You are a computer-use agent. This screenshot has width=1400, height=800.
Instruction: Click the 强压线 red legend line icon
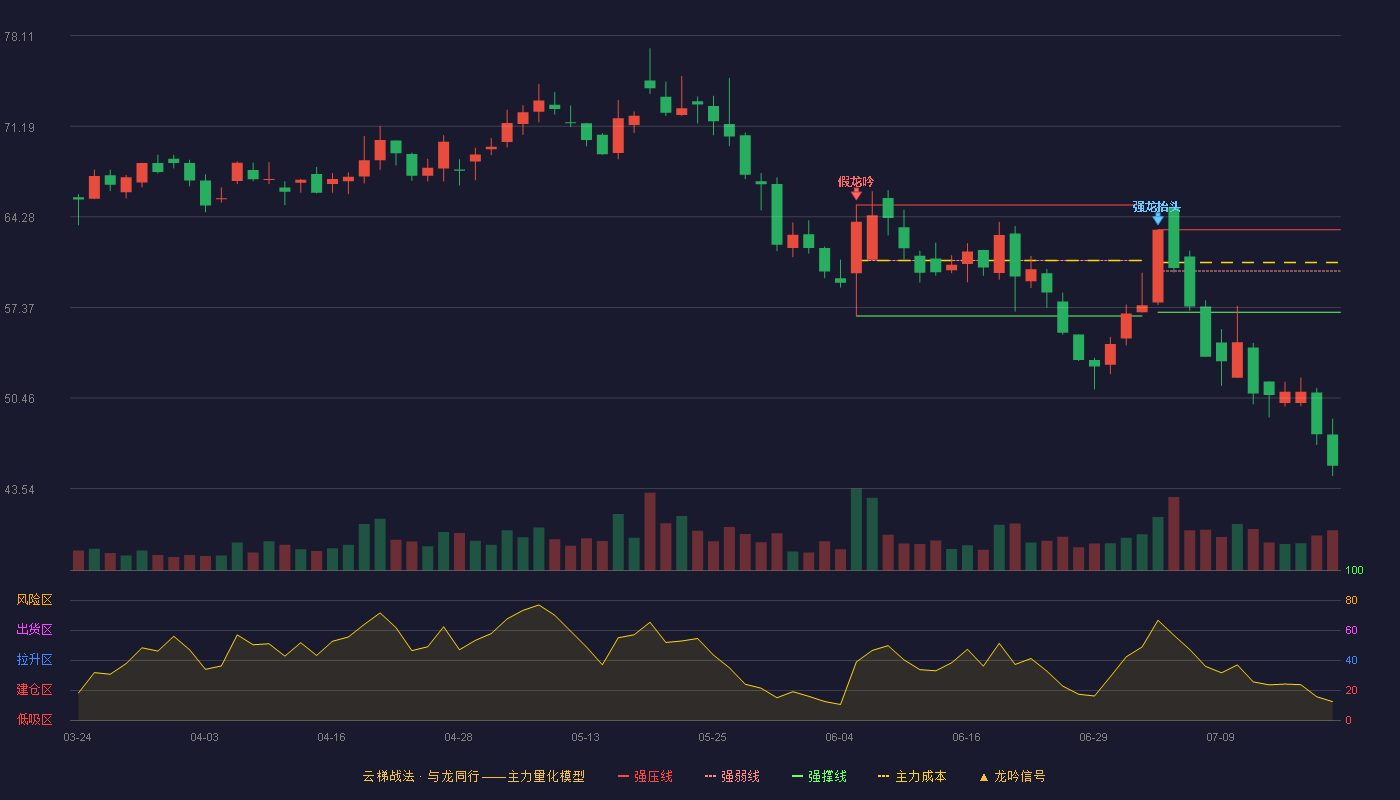[x=623, y=777]
